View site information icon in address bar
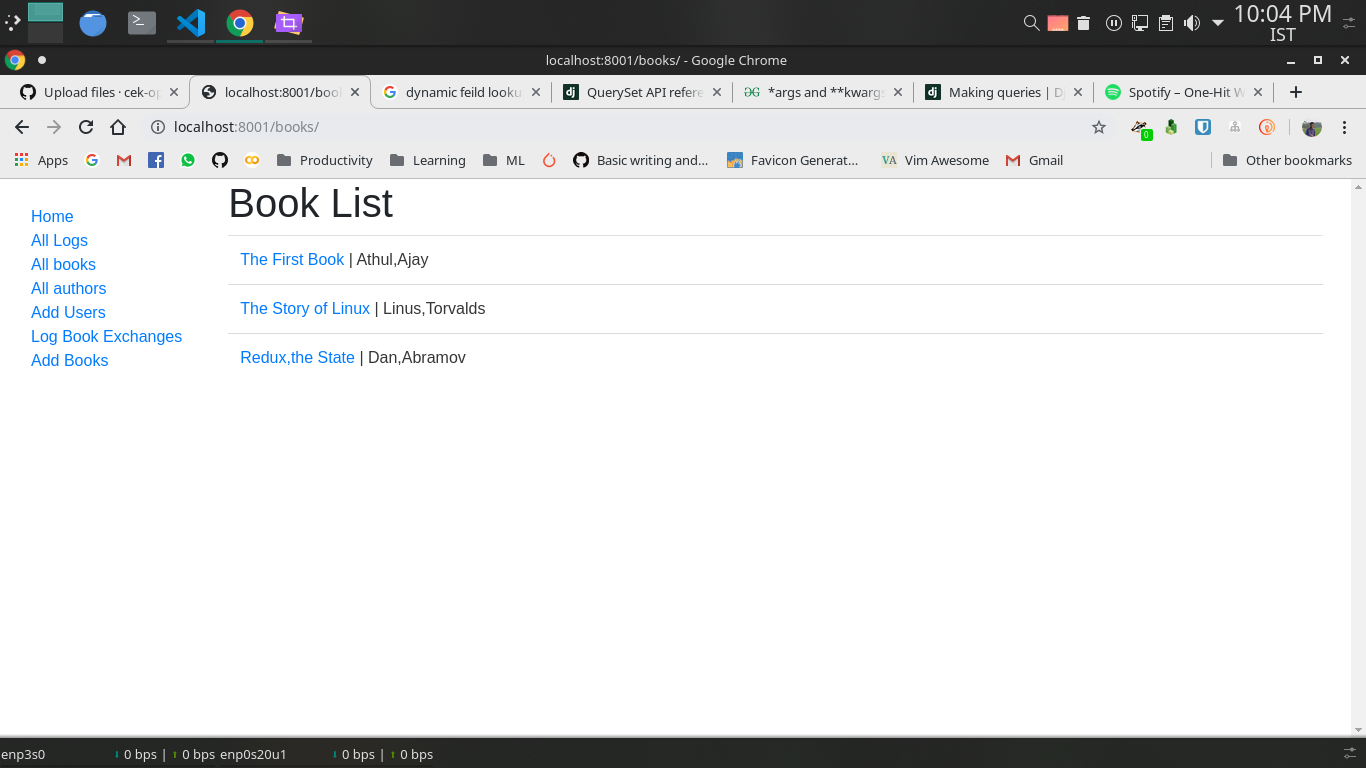The width and height of the screenshot is (1366, 768). coord(157,127)
